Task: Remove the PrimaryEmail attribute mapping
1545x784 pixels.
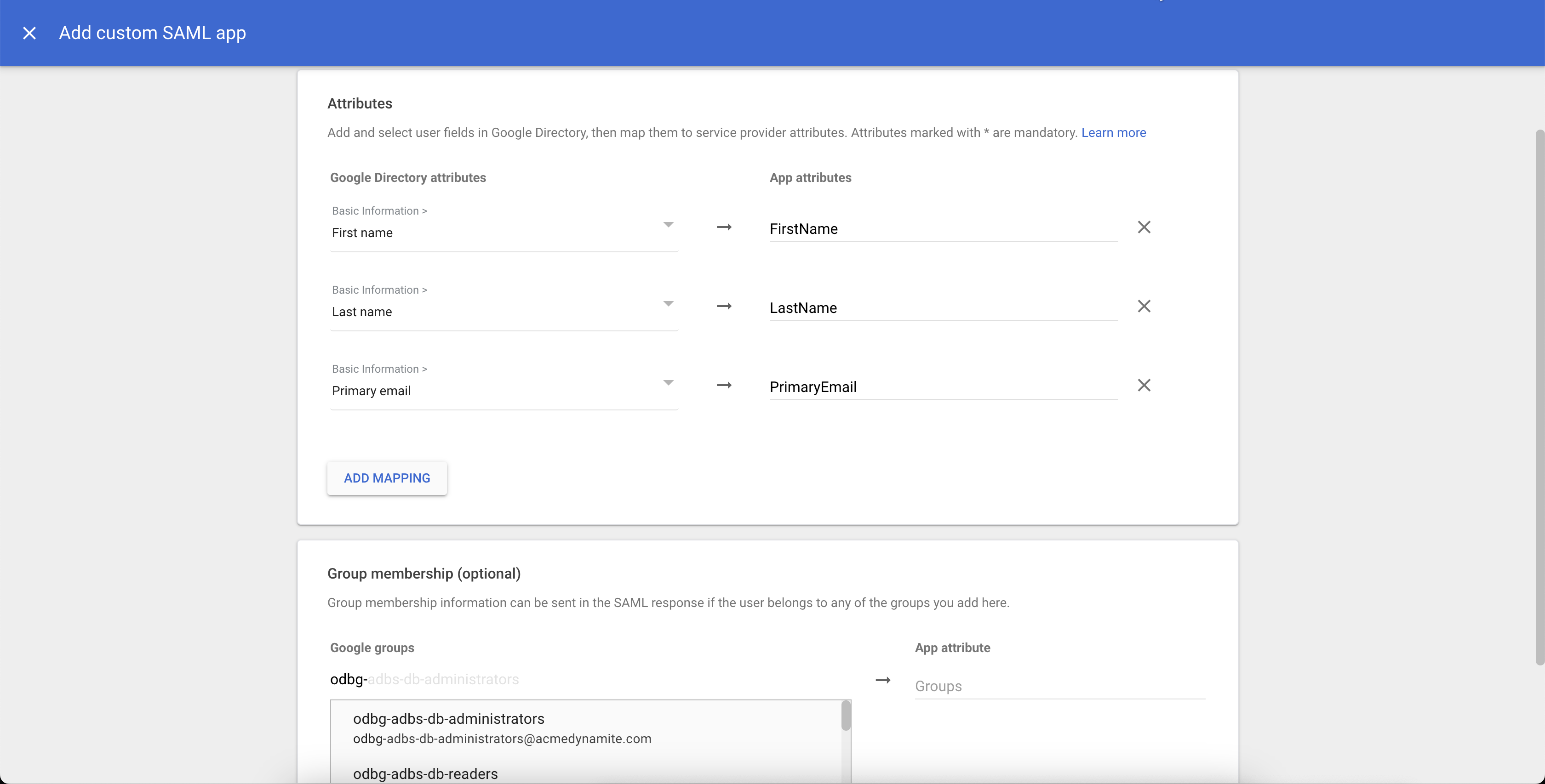Action: (x=1144, y=386)
